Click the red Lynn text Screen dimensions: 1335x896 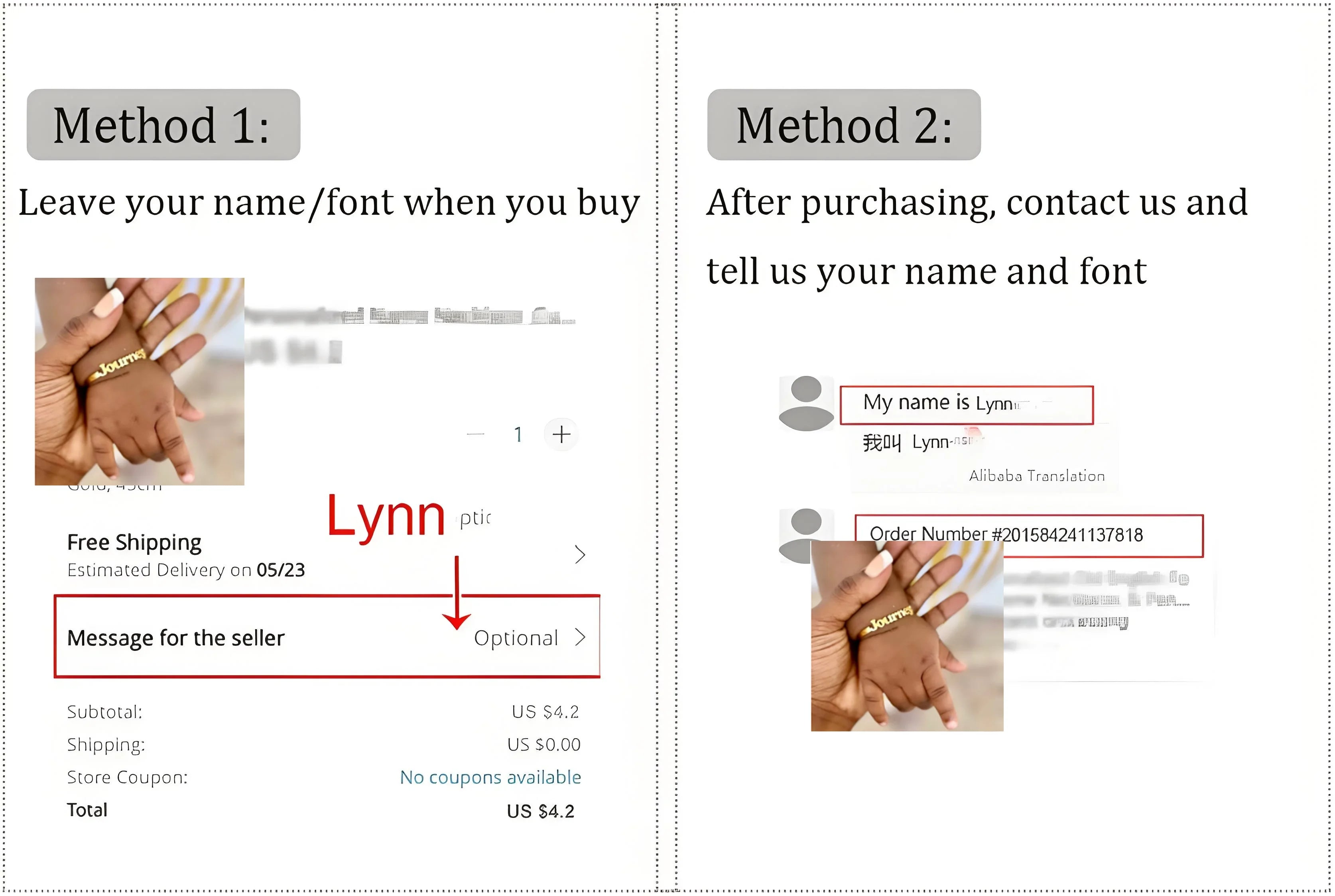(x=386, y=517)
